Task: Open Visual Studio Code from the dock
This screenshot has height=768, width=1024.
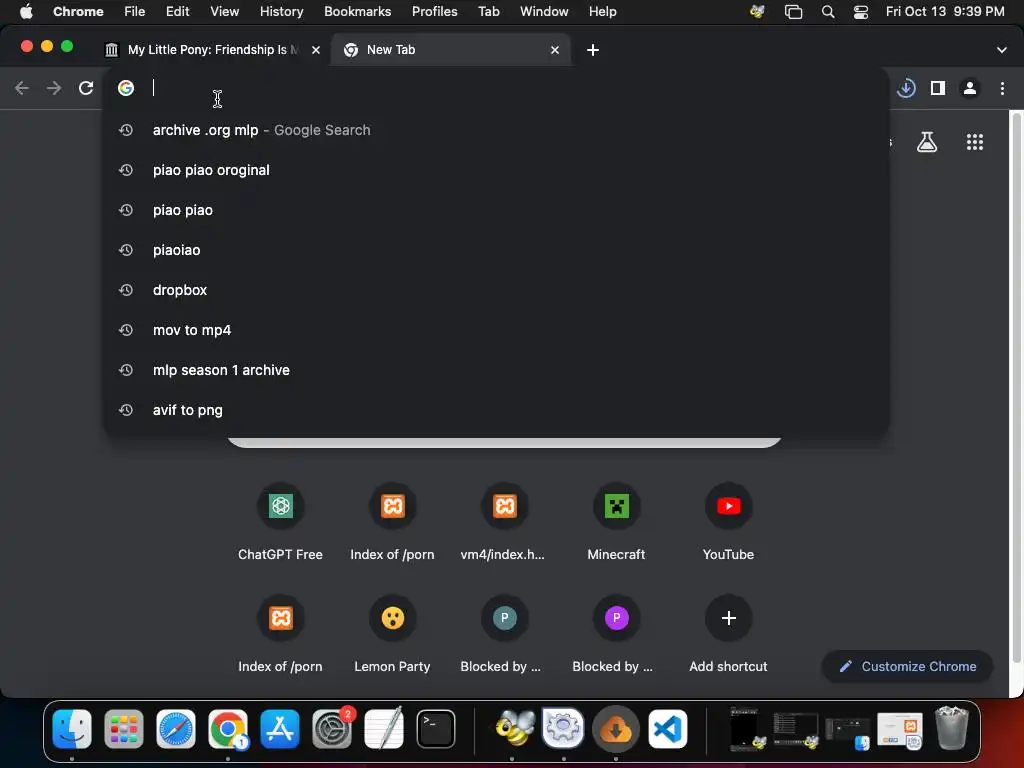Action: pos(667,729)
